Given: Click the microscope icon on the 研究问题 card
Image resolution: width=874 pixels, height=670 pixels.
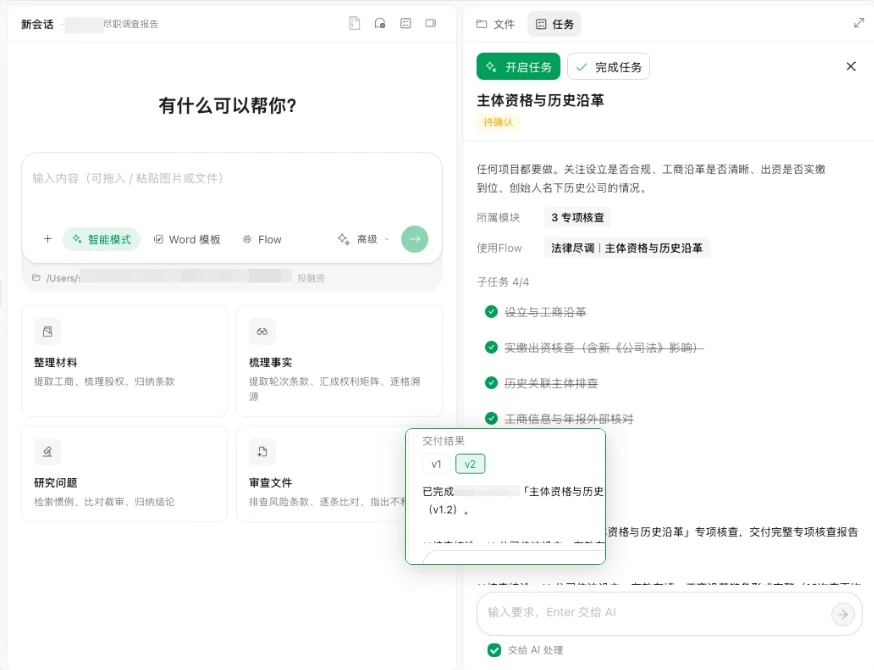Looking at the screenshot, I should click(x=47, y=451).
